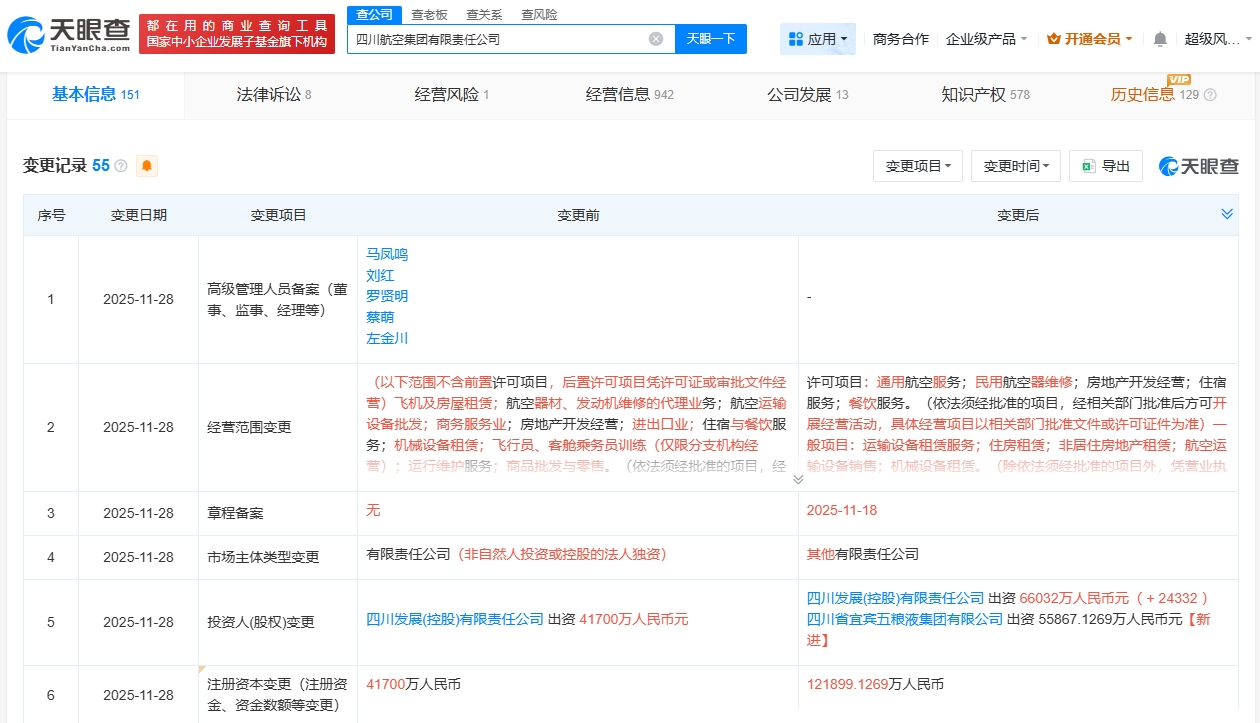
Task: Open 马凤鸣 person link
Action: tap(387, 254)
